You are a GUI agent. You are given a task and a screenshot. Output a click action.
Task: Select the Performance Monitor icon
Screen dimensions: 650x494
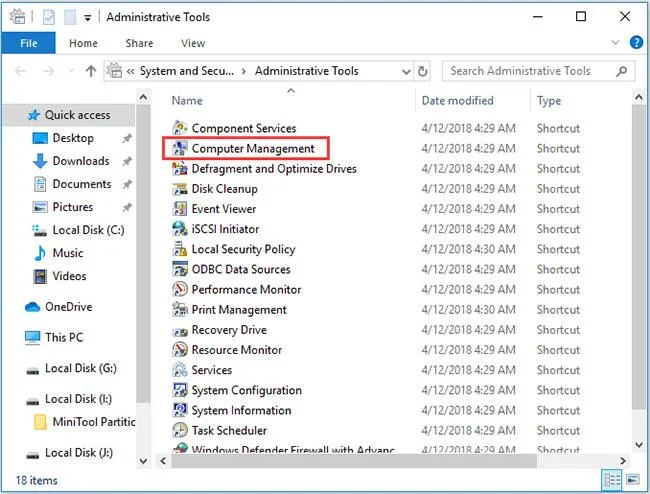[x=179, y=289]
